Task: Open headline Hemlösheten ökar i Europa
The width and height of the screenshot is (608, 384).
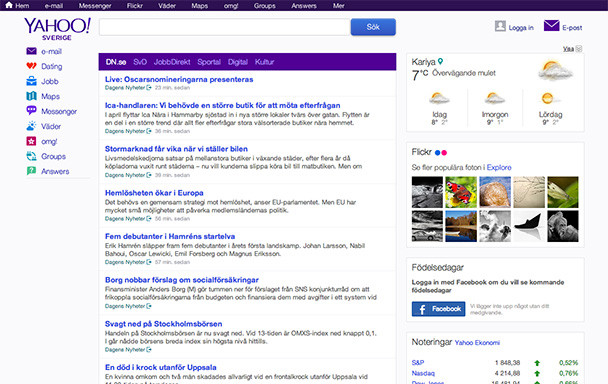Action: coord(154,193)
